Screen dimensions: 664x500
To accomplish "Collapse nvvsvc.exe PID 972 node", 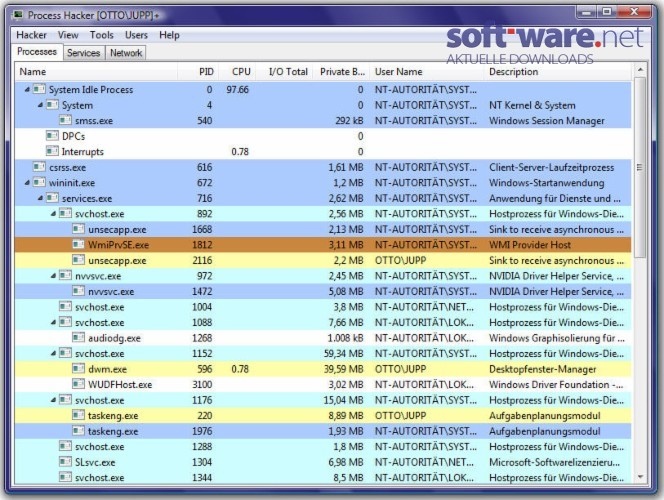I will coord(53,276).
